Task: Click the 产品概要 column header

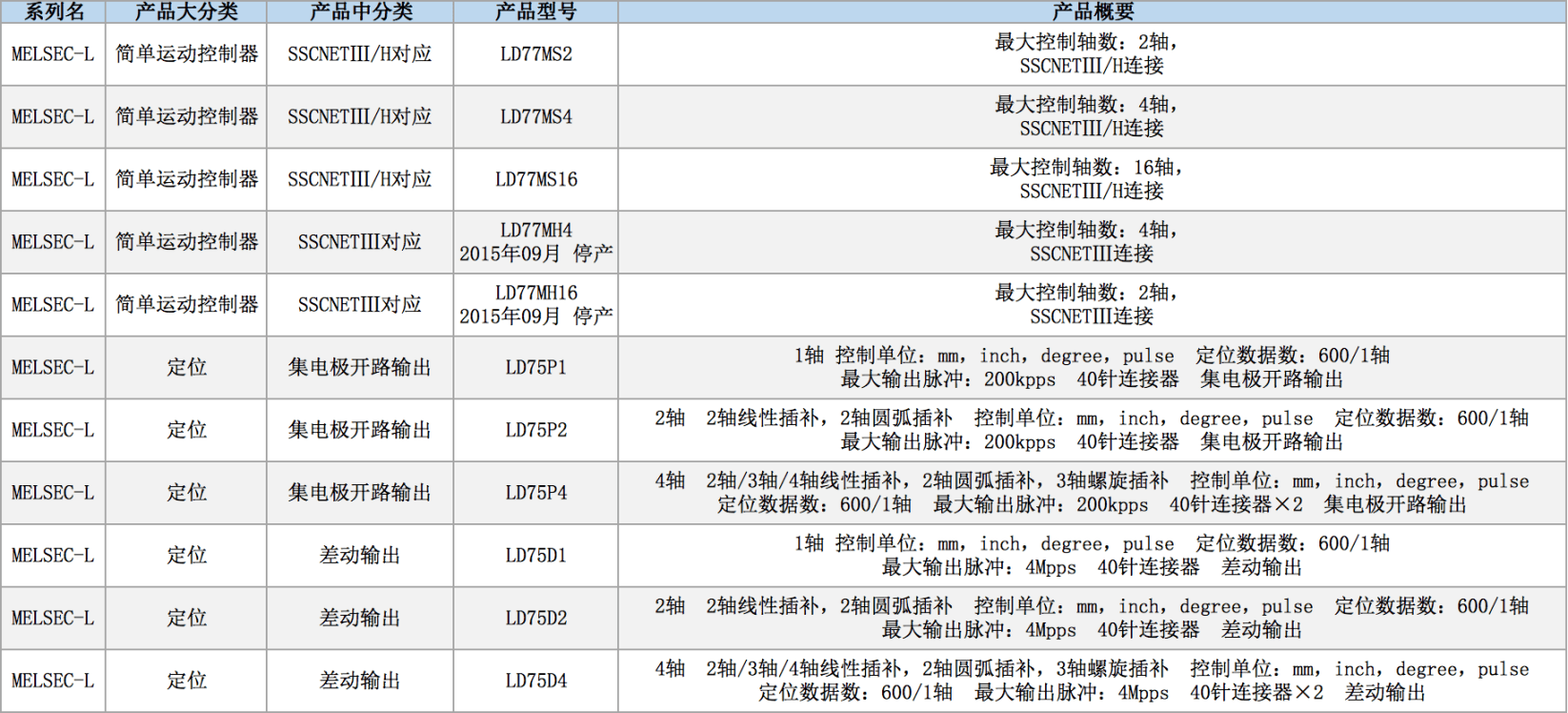Action: pos(1092,11)
